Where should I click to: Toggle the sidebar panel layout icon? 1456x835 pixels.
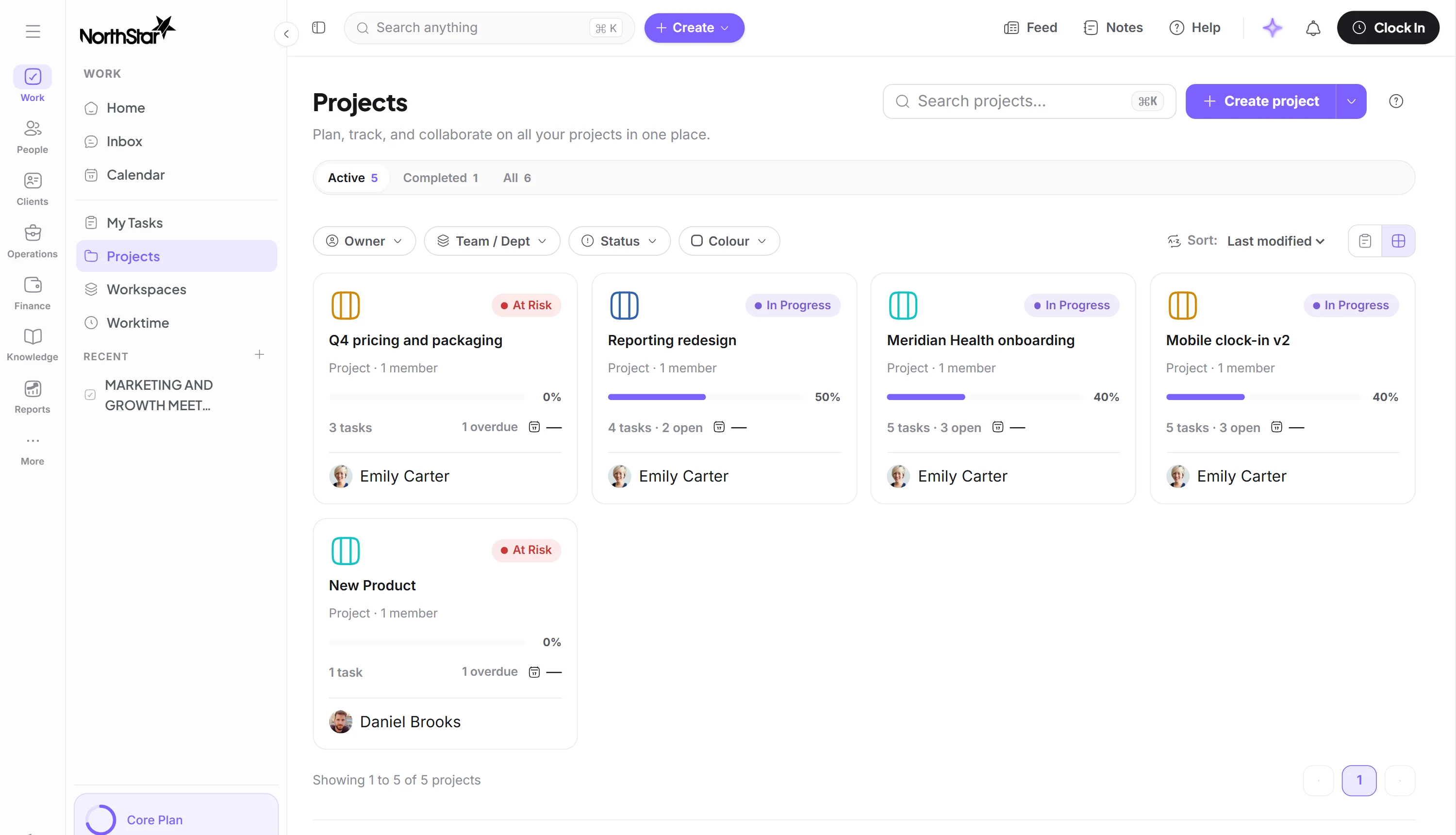click(319, 28)
